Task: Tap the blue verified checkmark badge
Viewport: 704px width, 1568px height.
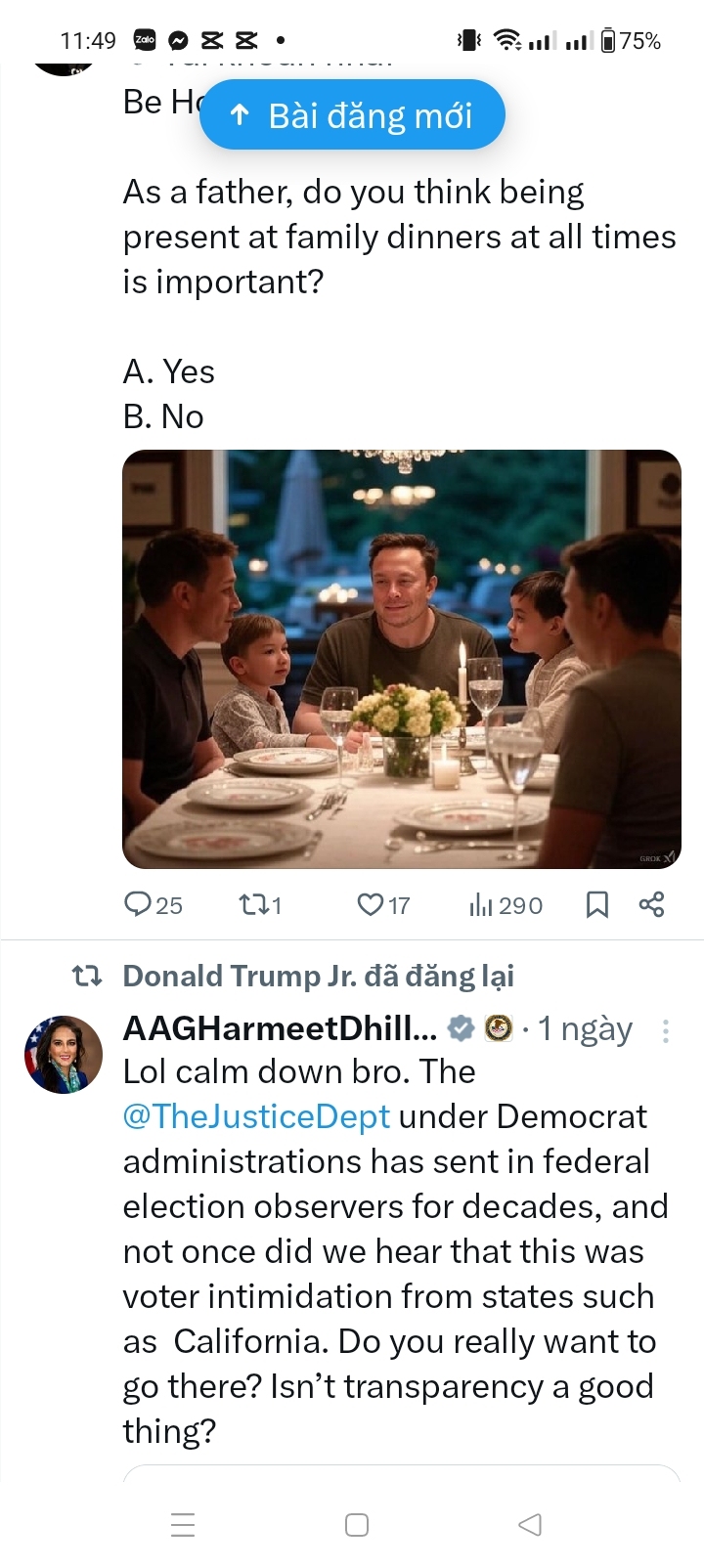Action: tap(462, 1028)
